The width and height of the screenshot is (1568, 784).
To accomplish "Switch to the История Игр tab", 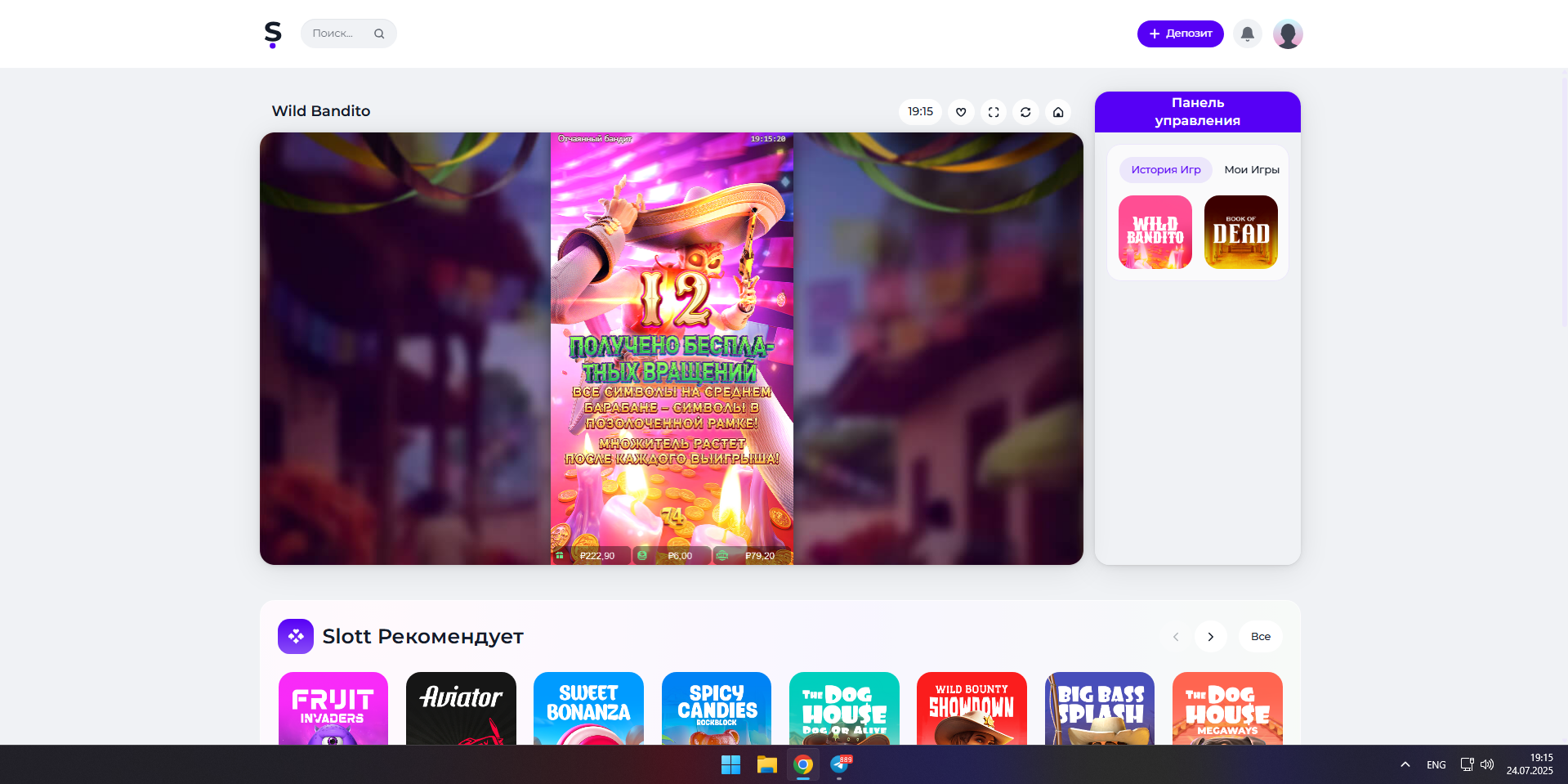I will coord(1165,170).
